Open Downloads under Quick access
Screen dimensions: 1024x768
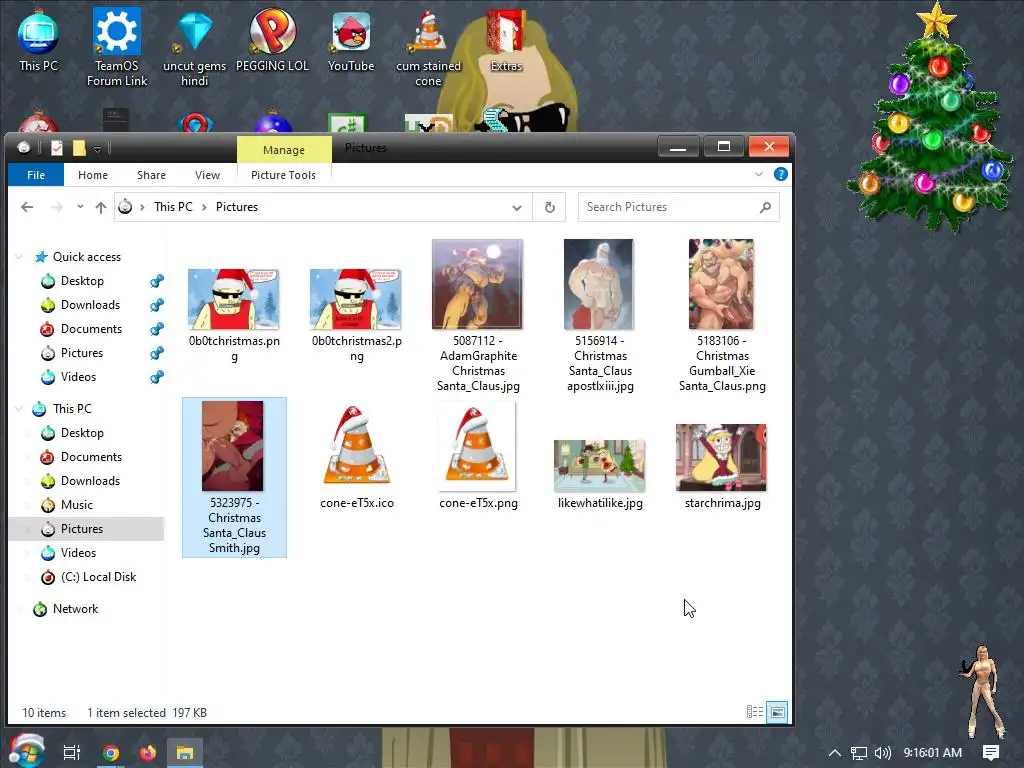coord(90,305)
